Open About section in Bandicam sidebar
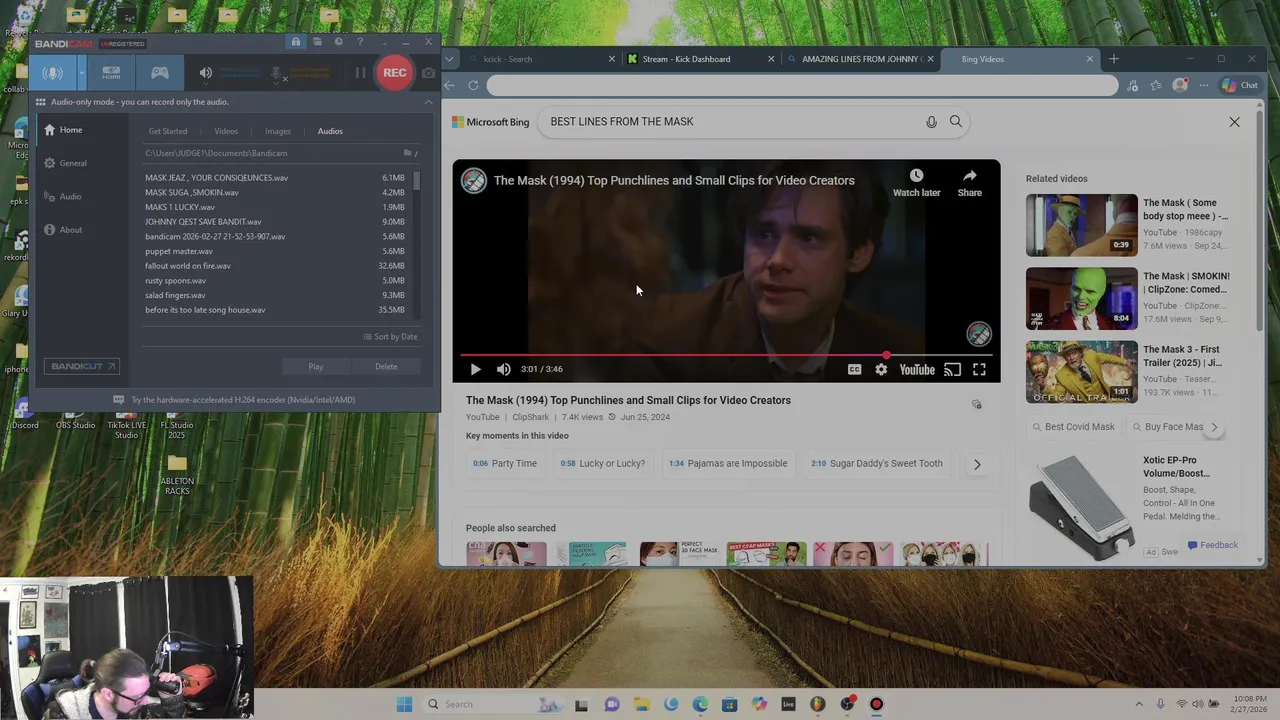The height and width of the screenshot is (720, 1280). click(70, 230)
